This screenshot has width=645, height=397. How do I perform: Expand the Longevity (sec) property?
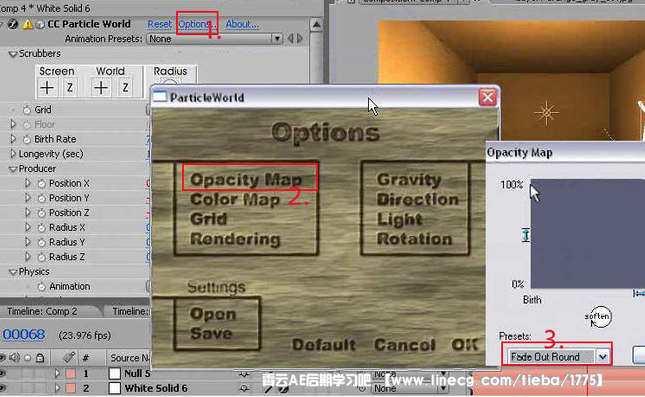(x=13, y=154)
